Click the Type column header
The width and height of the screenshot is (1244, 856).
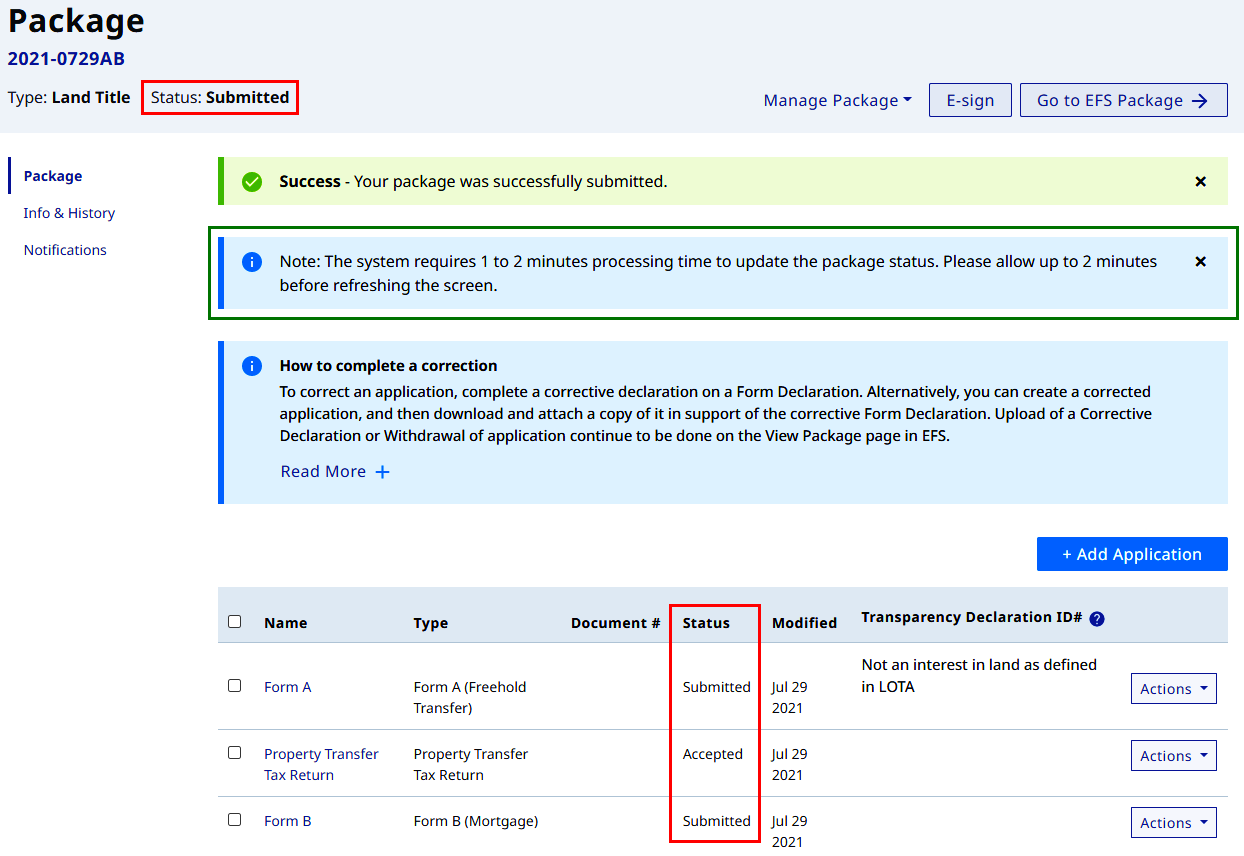[431, 623]
